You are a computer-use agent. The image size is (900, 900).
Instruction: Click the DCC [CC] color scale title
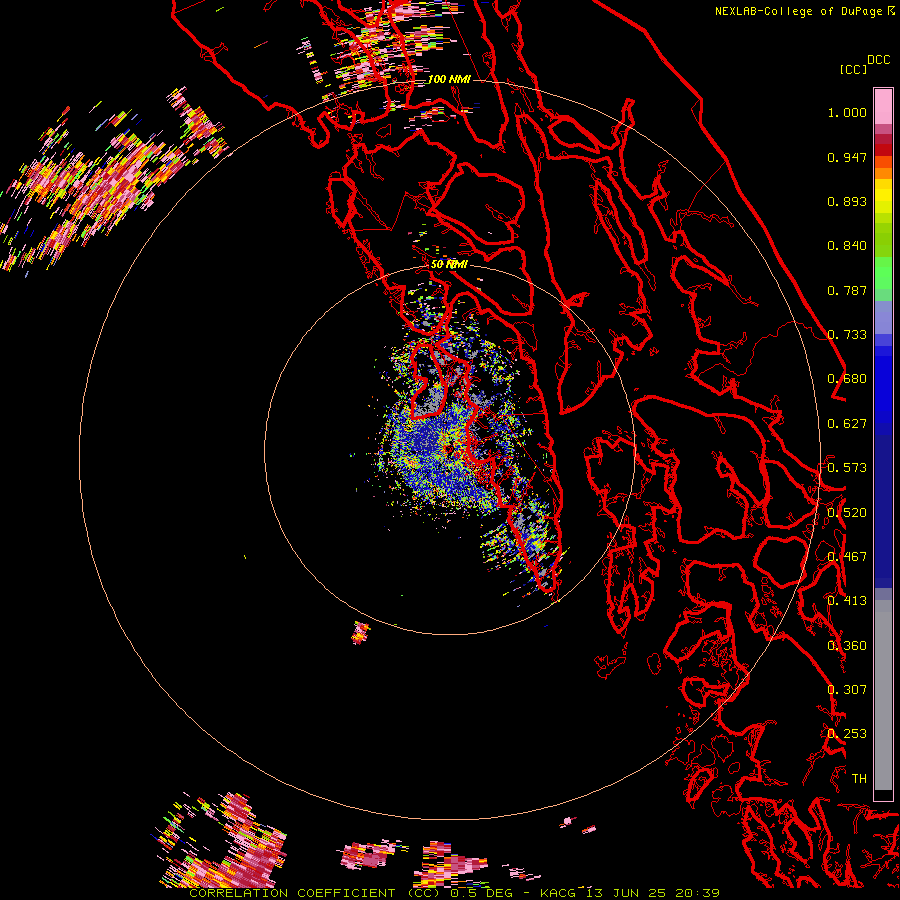click(x=864, y=64)
